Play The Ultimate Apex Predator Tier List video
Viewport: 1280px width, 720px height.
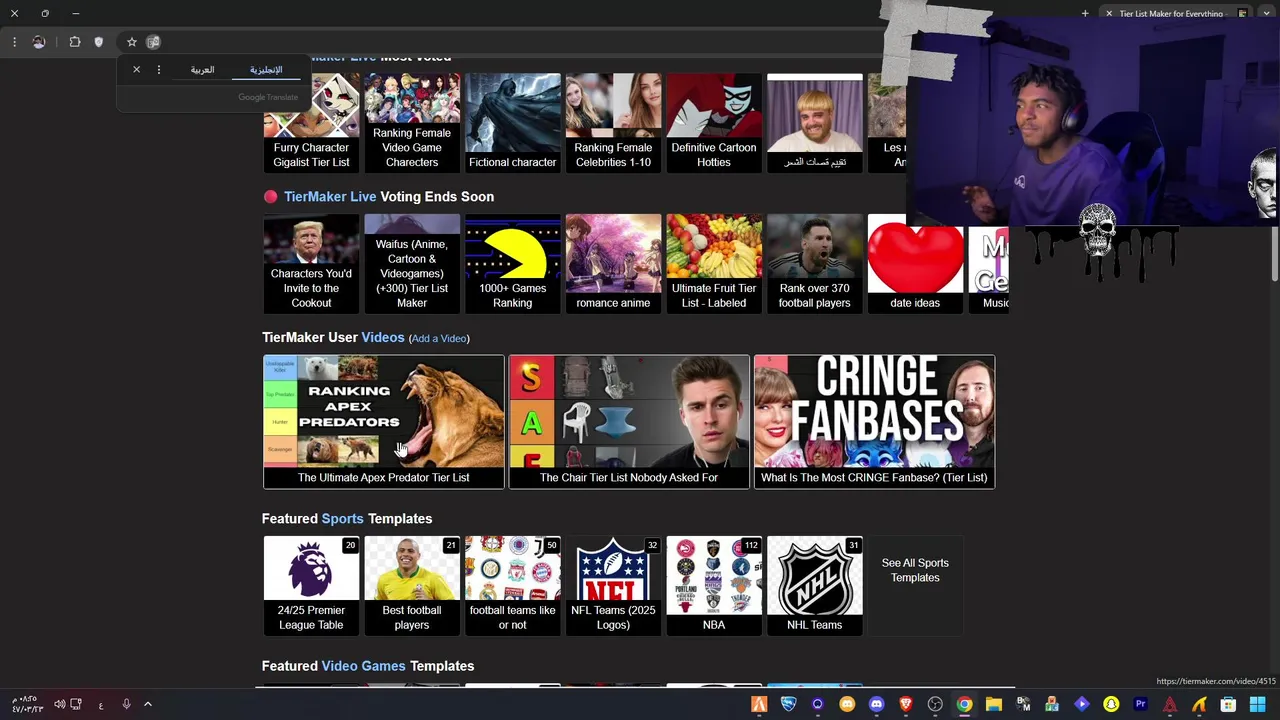pyautogui.click(x=384, y=422)
